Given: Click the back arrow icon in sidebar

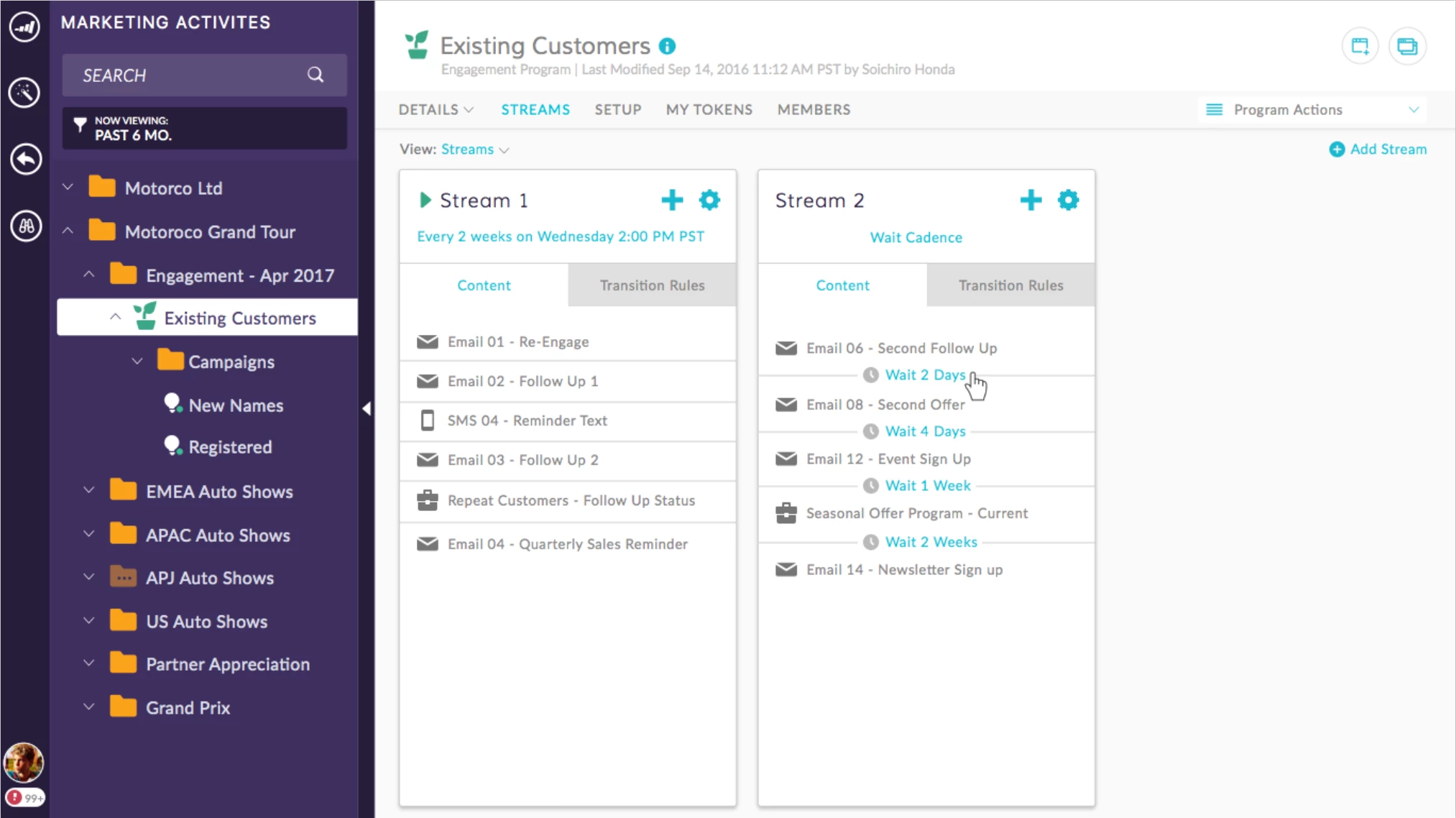Looking at the screenshot, I should (26, 159).
